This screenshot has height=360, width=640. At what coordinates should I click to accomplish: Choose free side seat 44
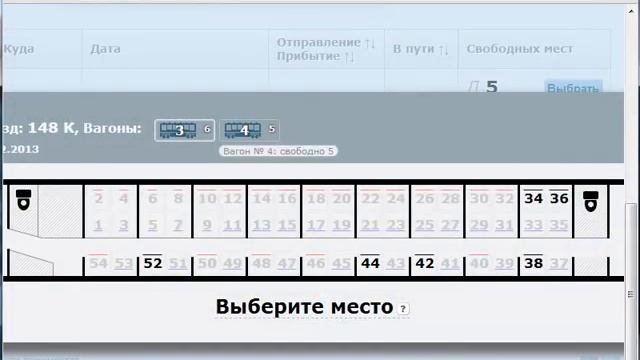pos(370,263)
